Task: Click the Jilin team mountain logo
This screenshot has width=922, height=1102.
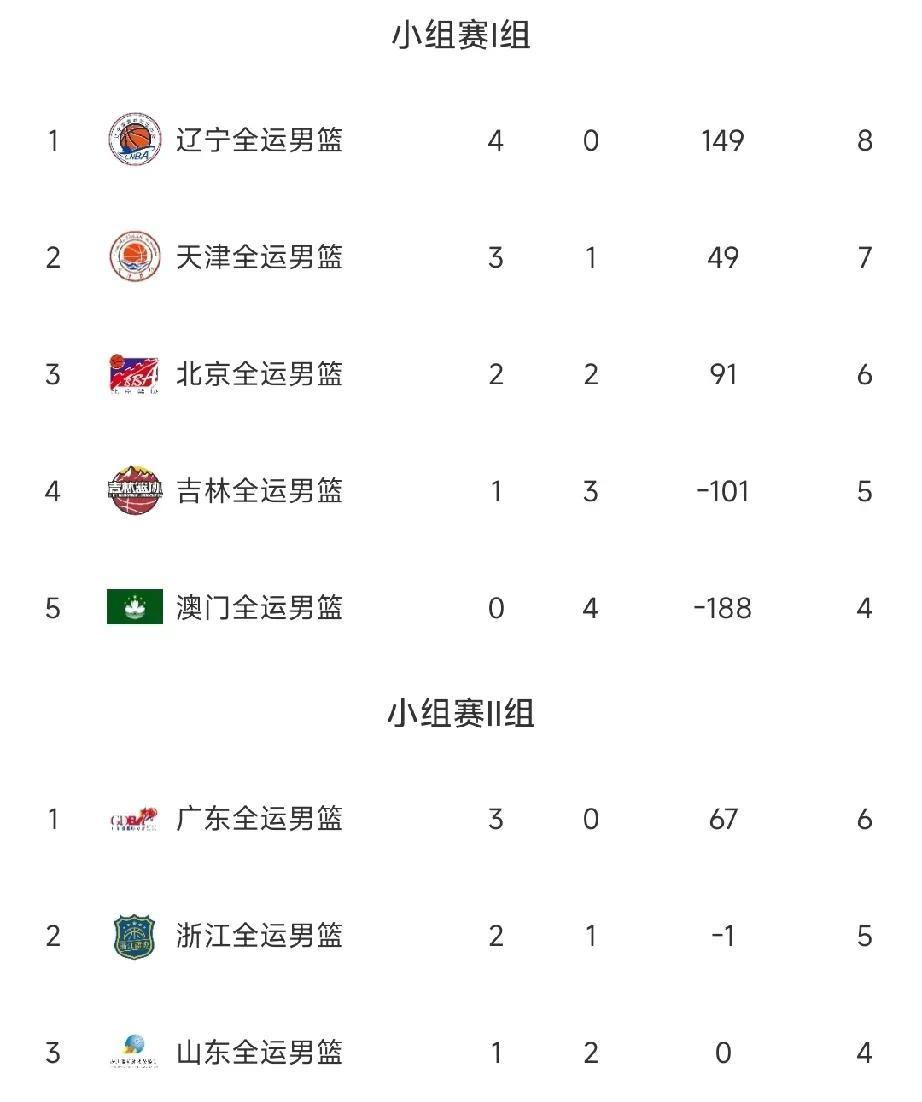Action: 134,491
